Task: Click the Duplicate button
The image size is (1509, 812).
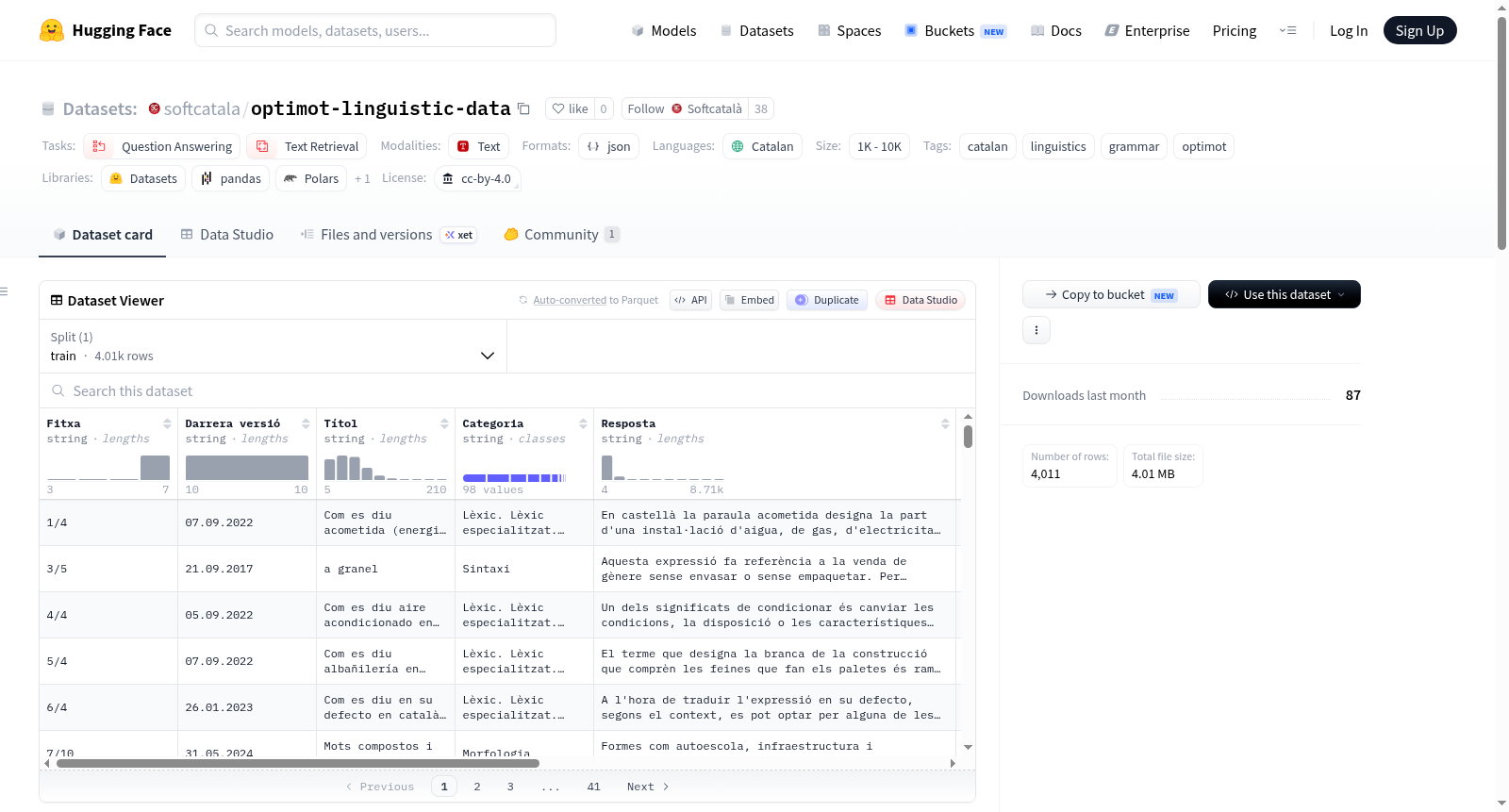Action: click(826, 300)
